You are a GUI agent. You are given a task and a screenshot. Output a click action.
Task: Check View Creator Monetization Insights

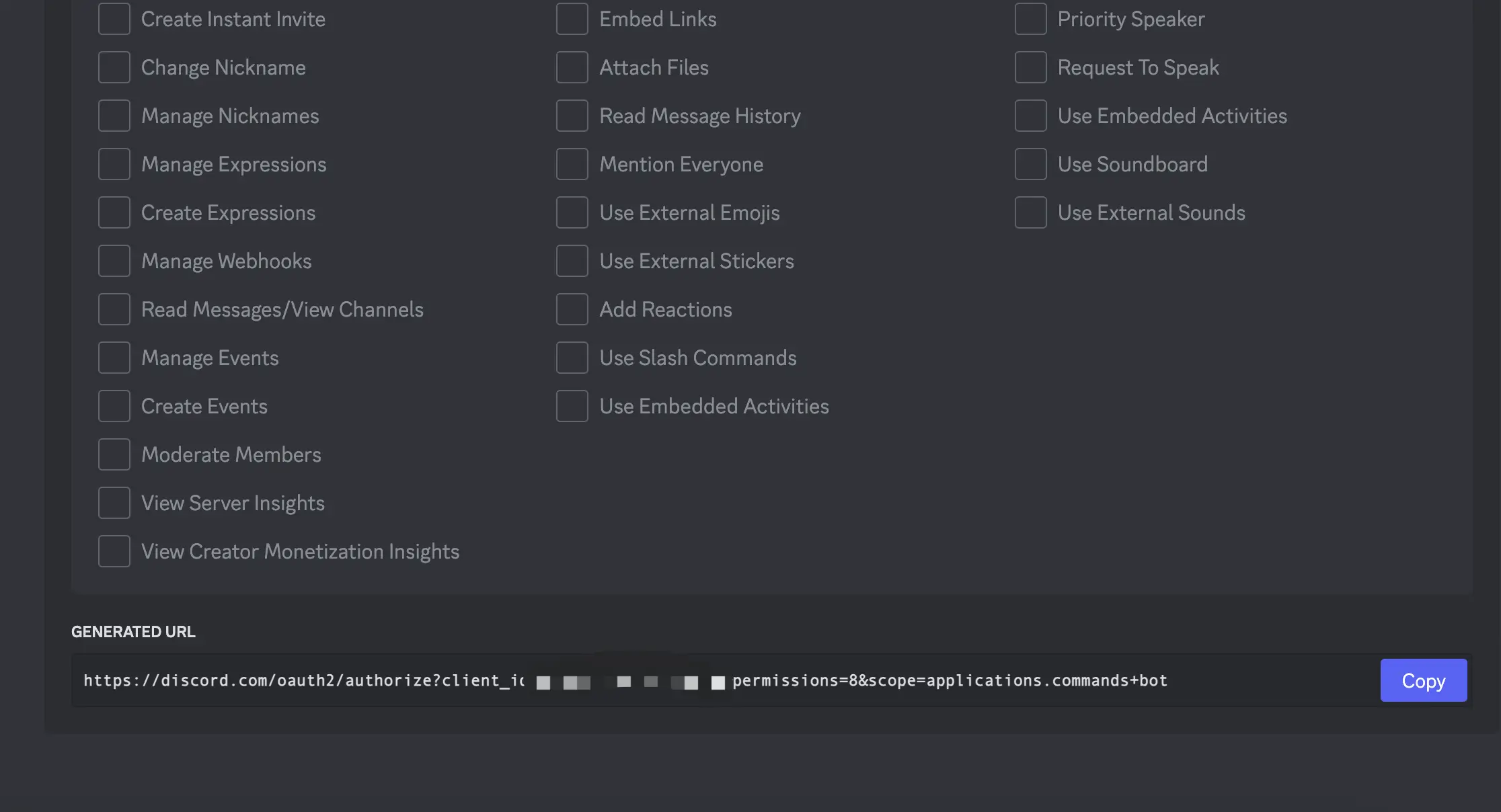pos(114,551)
